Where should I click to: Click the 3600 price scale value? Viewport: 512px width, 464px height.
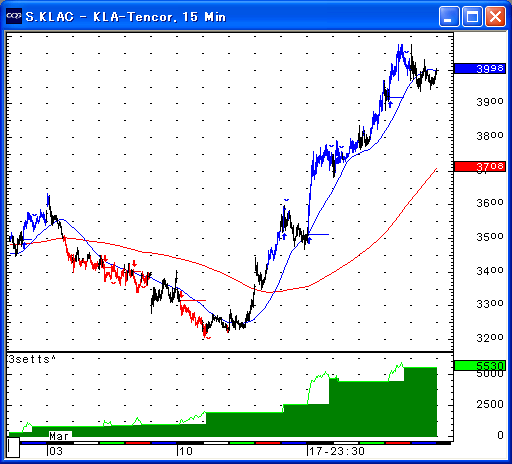490,203
